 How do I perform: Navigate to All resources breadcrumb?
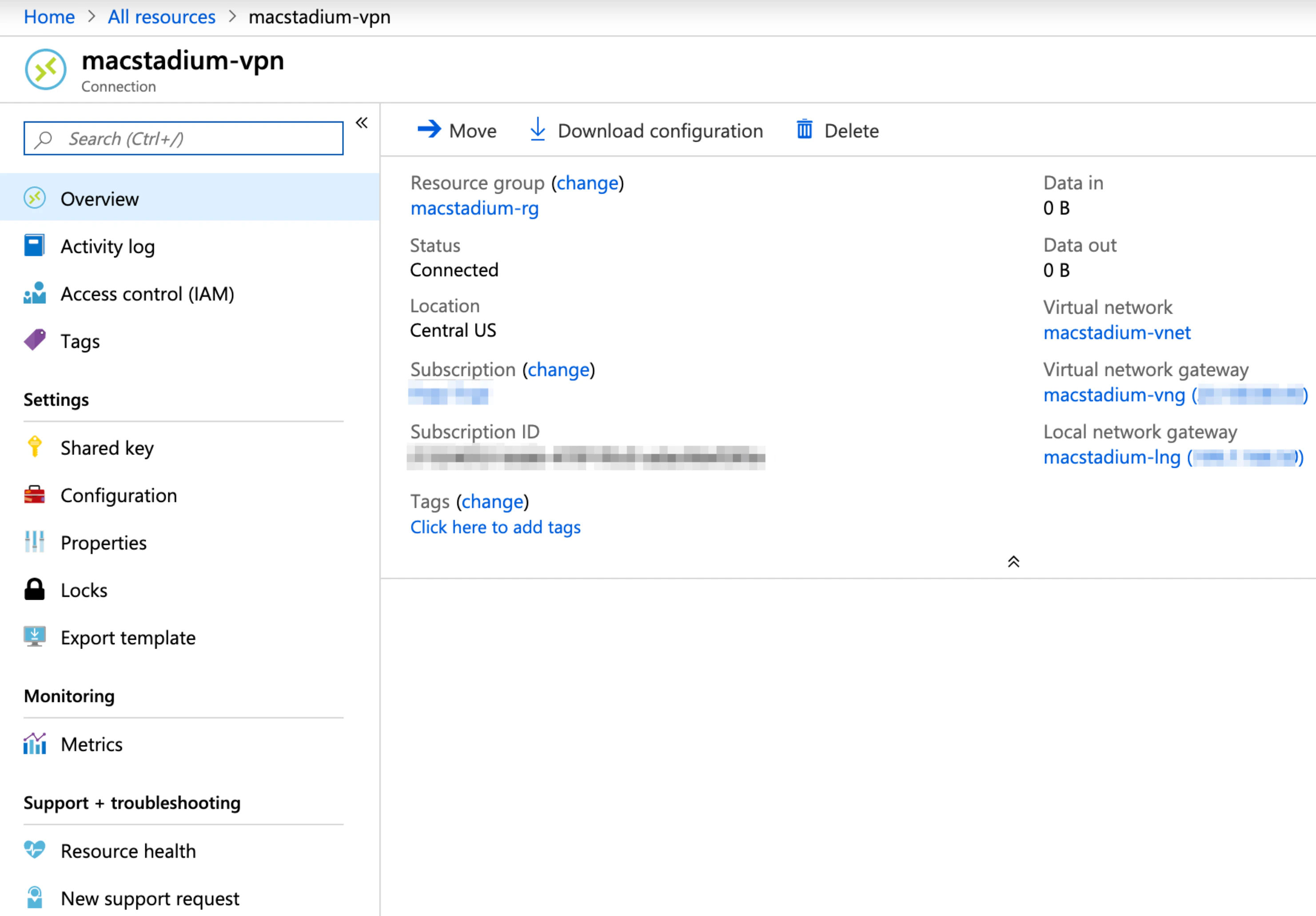(161, 16)
